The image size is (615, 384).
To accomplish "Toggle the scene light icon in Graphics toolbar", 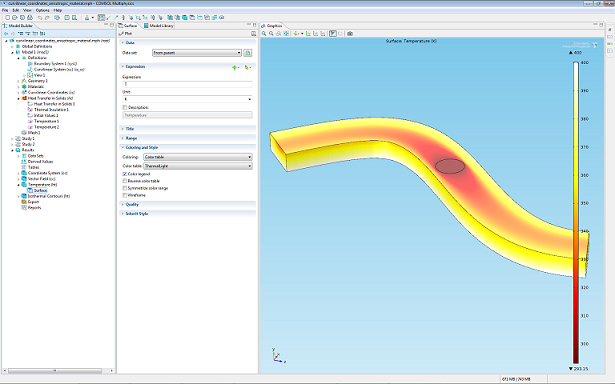I will click(x=333, y=34).
